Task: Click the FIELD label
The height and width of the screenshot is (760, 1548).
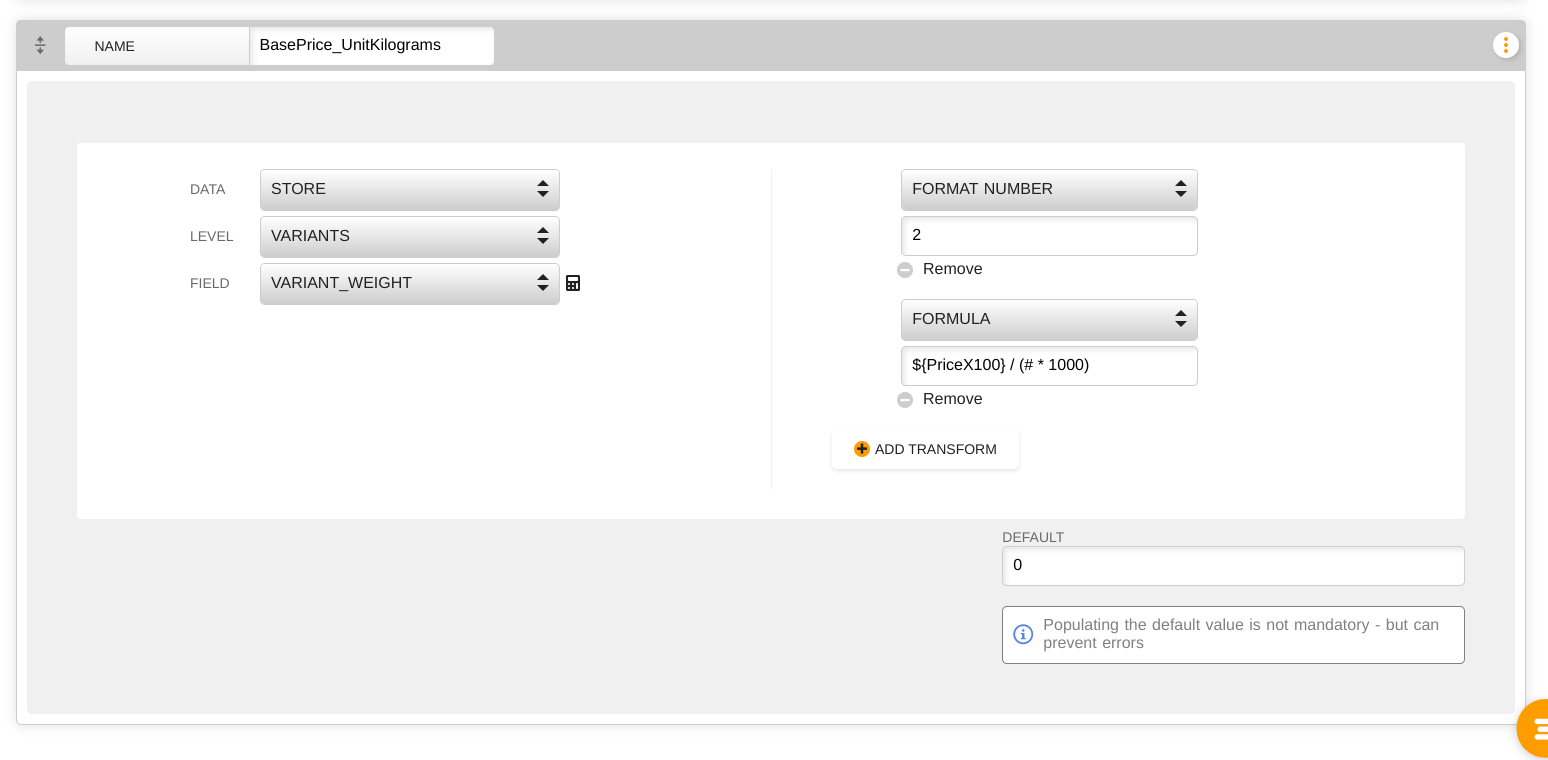Action: click(210, 284)
